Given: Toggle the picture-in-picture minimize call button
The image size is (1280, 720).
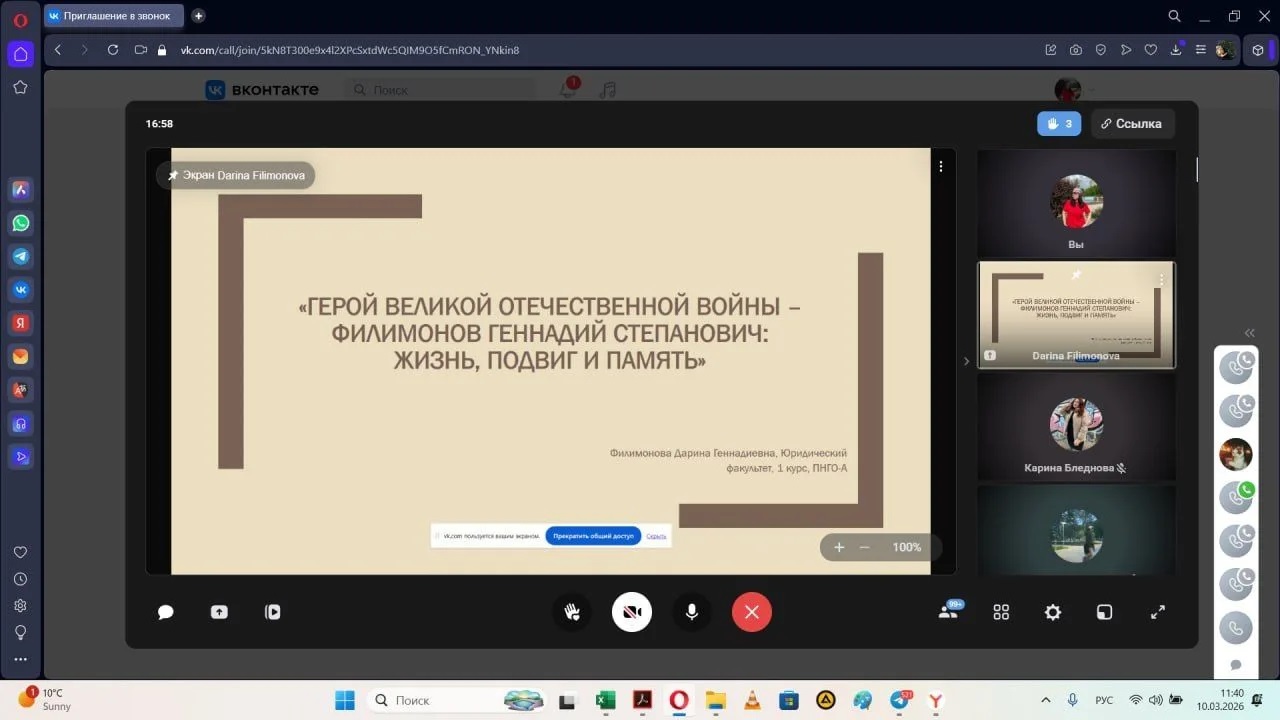Looking at the screenshot, I should [1104, 612].
